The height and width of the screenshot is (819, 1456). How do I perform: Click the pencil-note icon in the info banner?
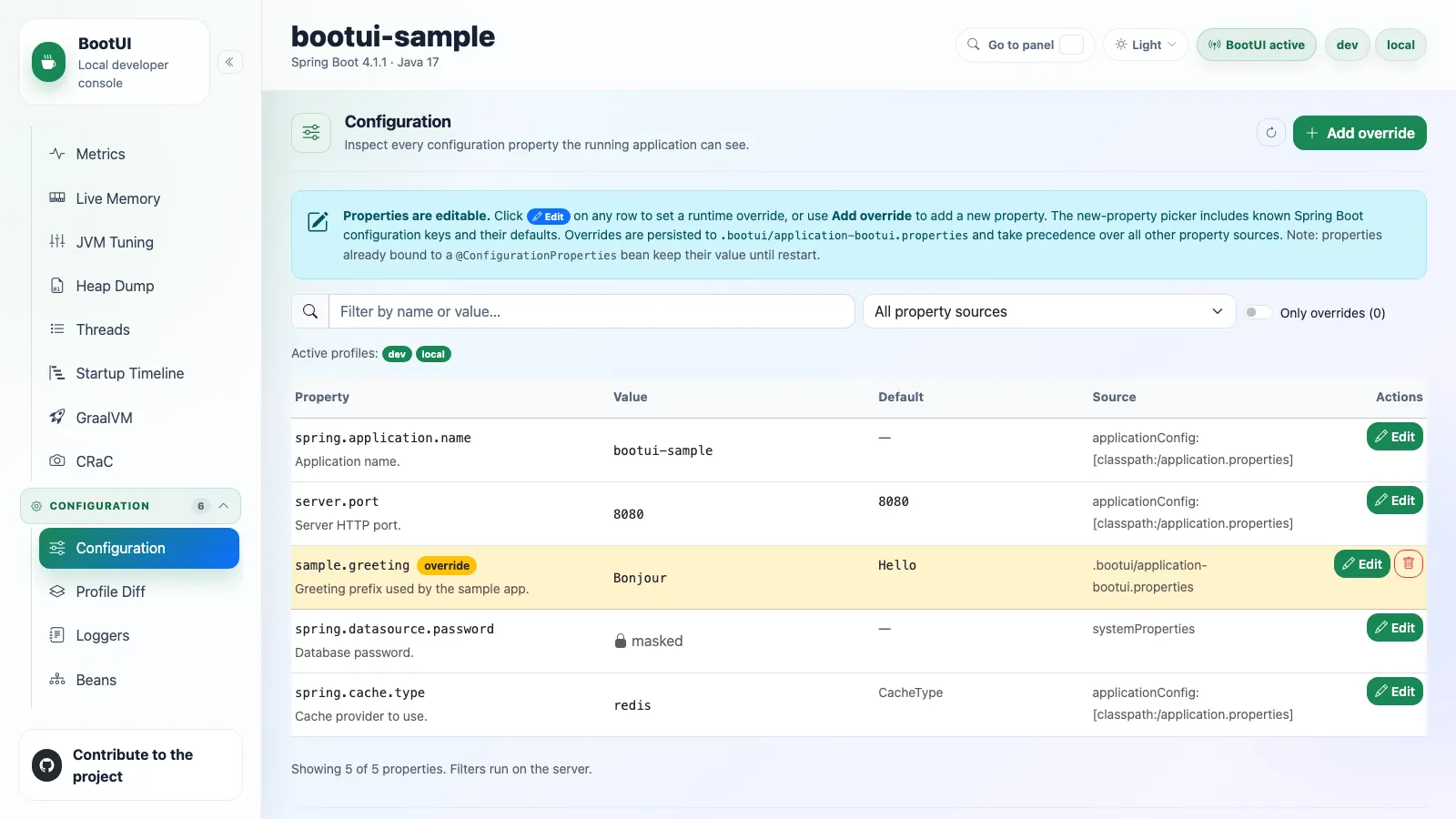(x=318, y=221)
